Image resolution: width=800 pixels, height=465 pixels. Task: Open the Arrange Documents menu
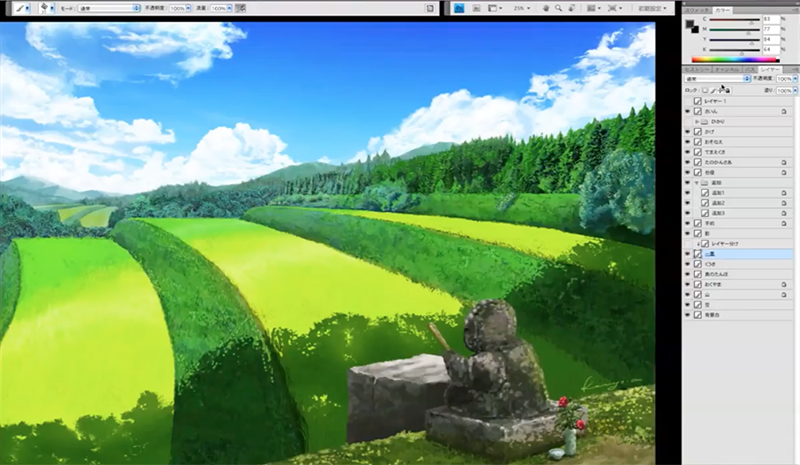(x=593, y=8)
